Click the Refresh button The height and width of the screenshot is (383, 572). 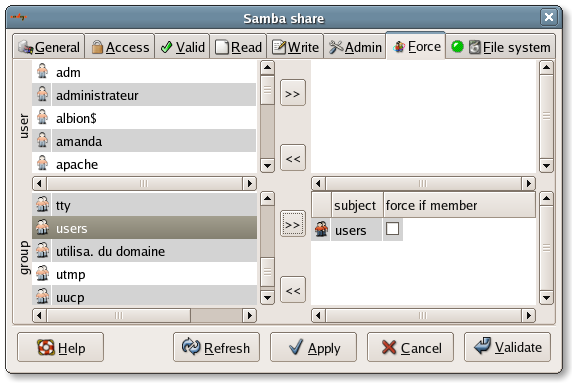click(x=216, y=347)
